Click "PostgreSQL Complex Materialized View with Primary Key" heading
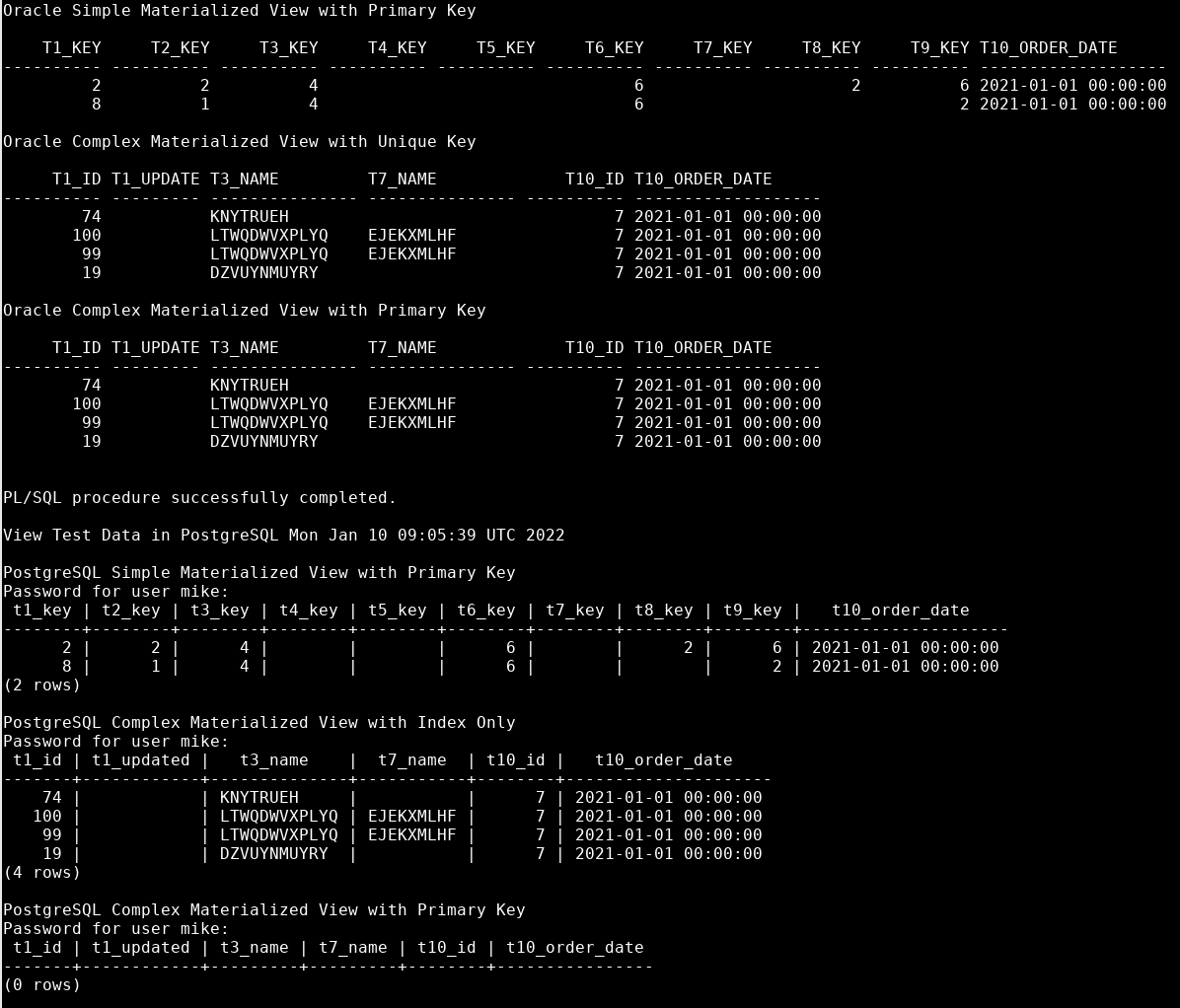 (x=264, y=910)
